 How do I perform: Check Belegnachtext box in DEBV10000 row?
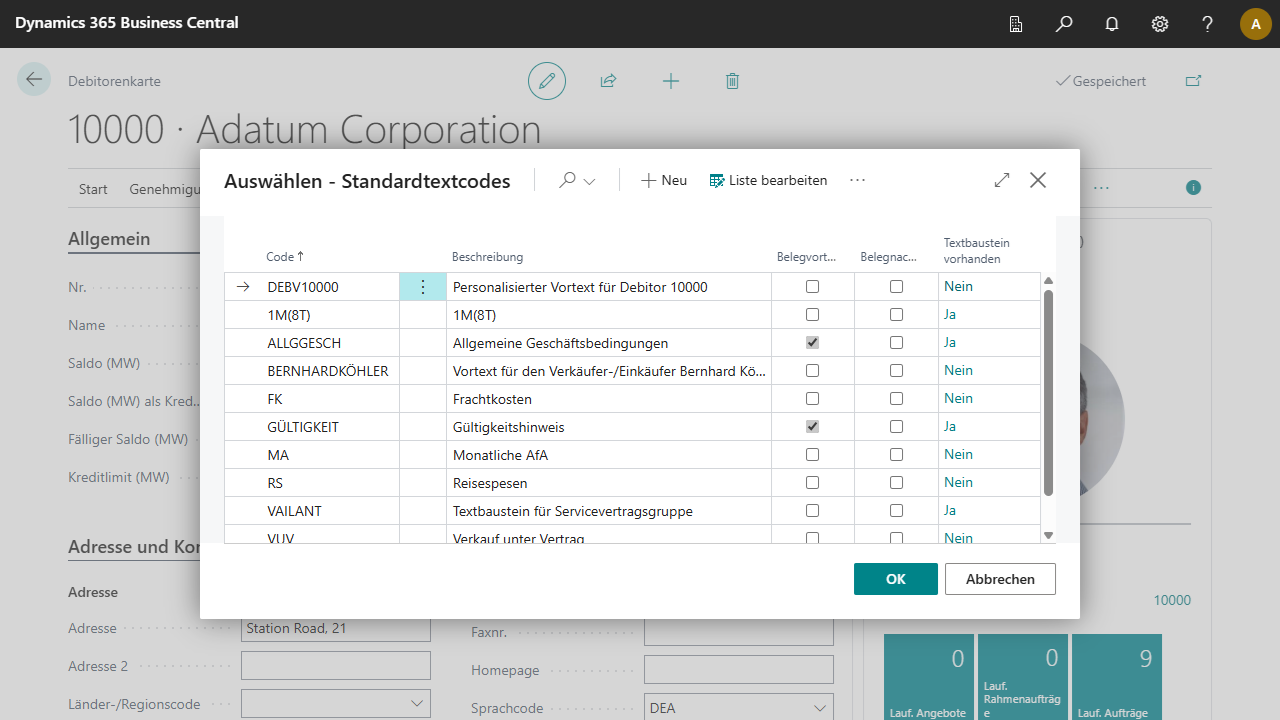click(x=897, y=287)
